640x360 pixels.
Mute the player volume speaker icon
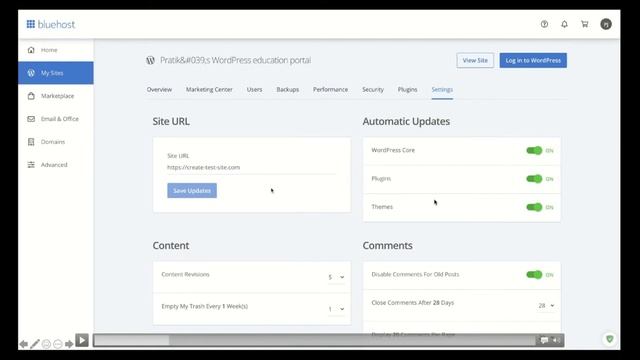coord(556,340)
